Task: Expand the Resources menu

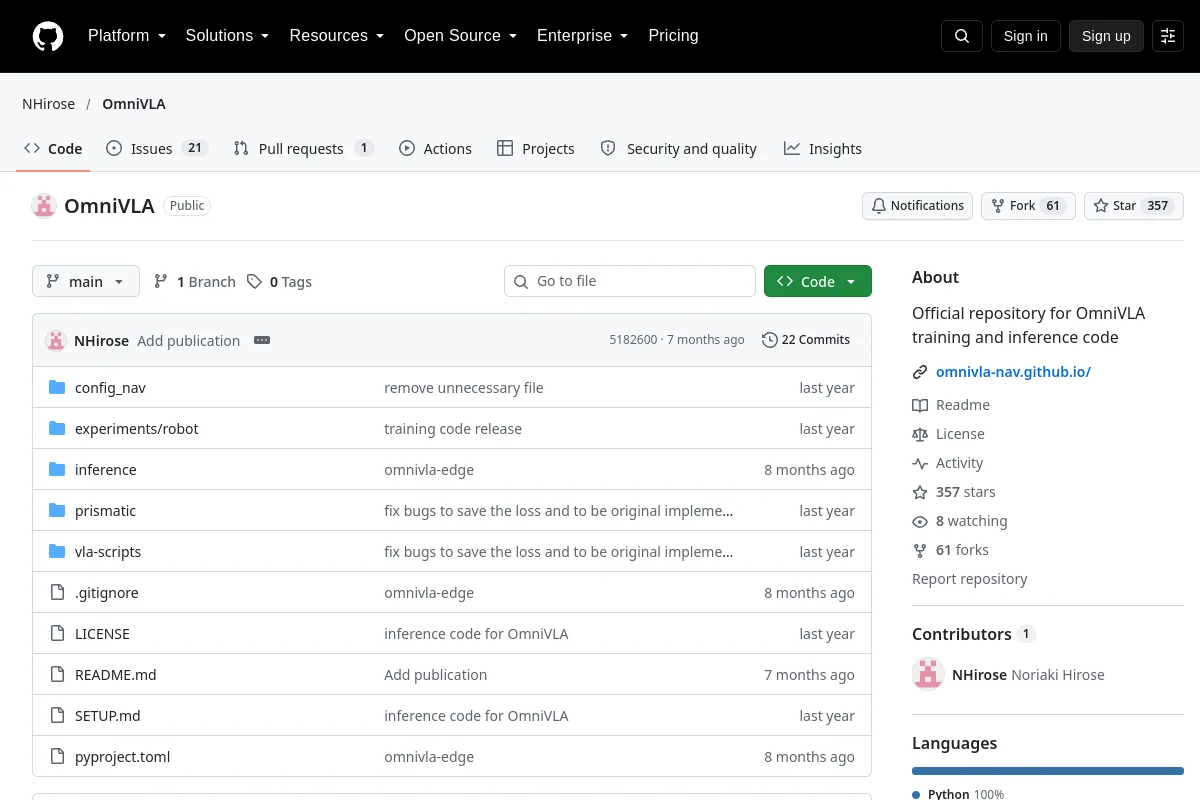Action: click(337, 36)
